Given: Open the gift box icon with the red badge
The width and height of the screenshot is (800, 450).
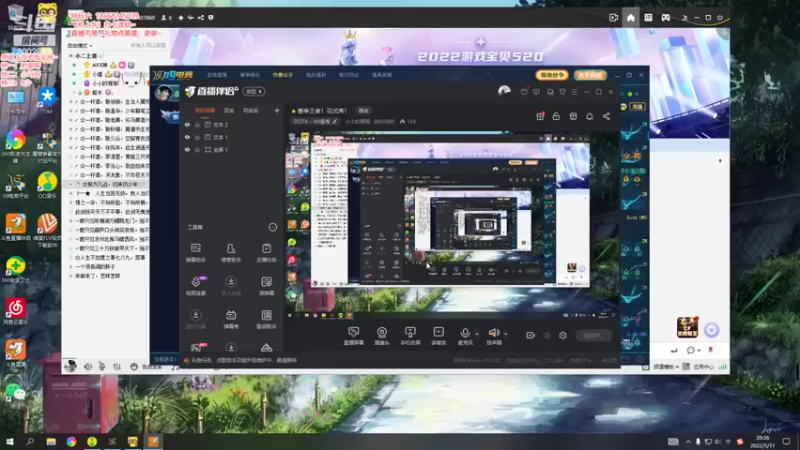Looking at the screenshot, I should pos(540,116).
